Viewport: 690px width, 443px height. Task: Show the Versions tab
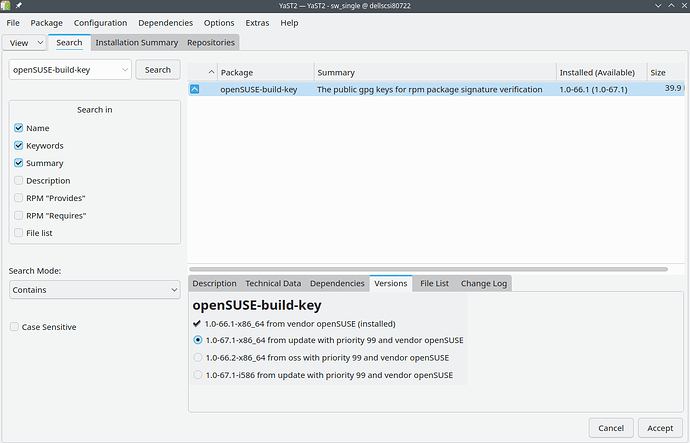[x=391, y=283]
